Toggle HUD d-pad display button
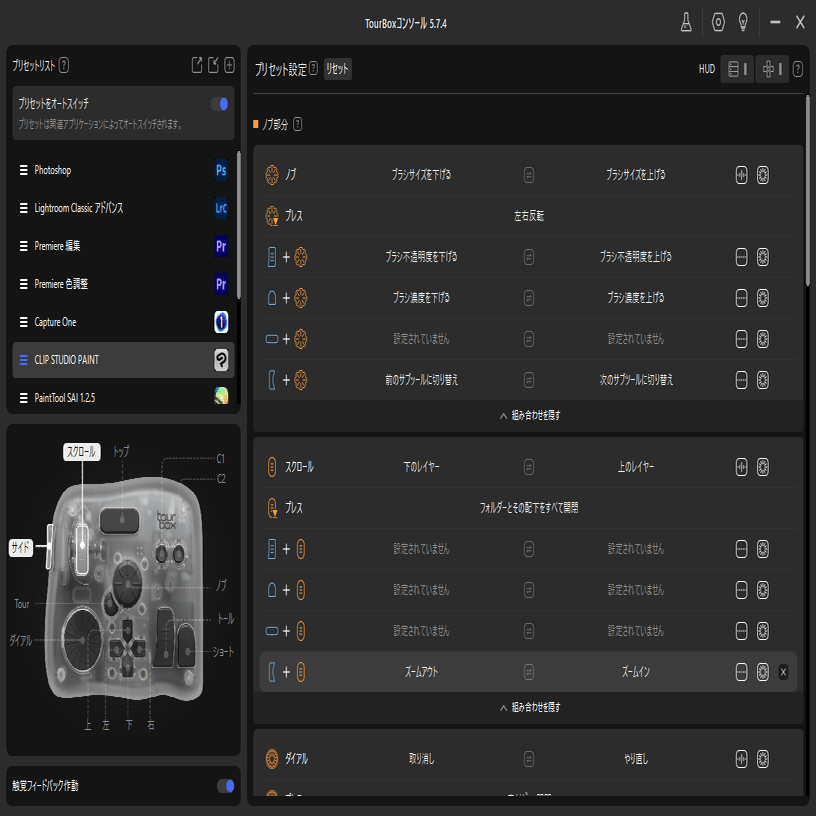The width and height of the screenshot is (816, 816). pos(772,69)
